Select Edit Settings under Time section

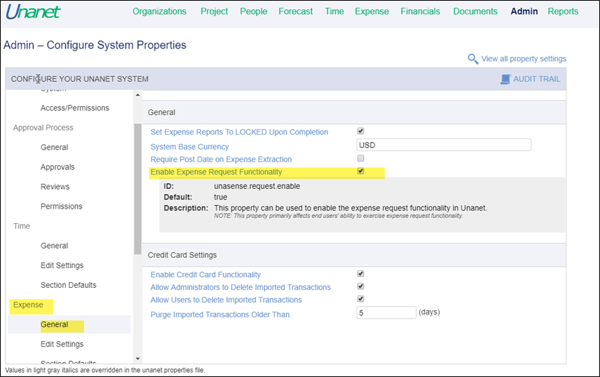tap(62, 265)
